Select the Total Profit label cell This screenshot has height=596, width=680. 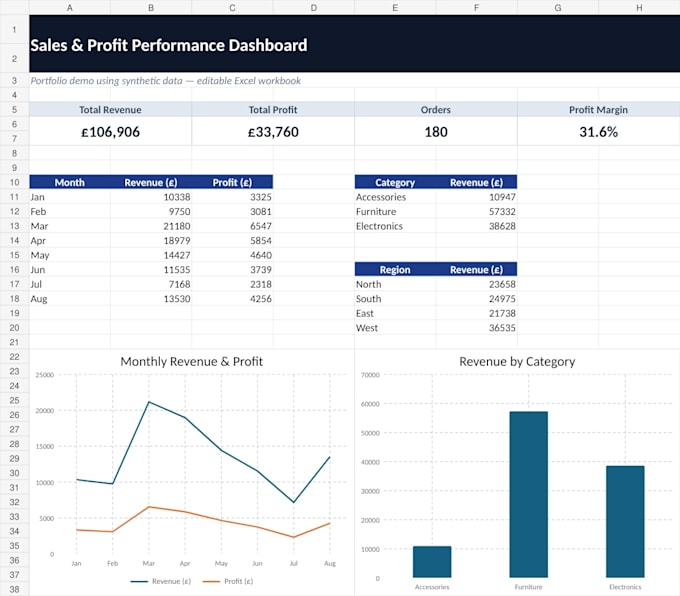(x=273, y=110)
